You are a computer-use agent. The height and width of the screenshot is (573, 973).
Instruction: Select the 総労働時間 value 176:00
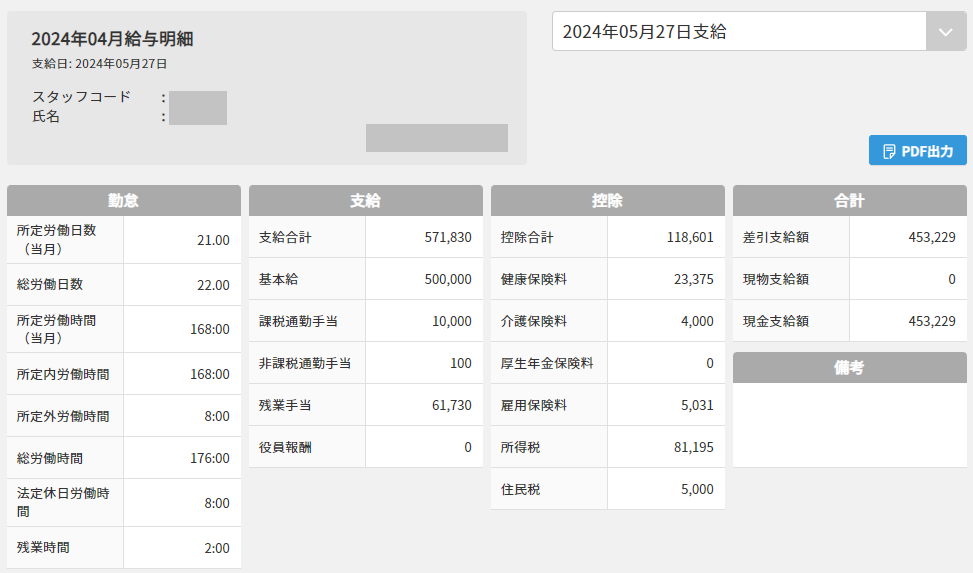point(209,458)
